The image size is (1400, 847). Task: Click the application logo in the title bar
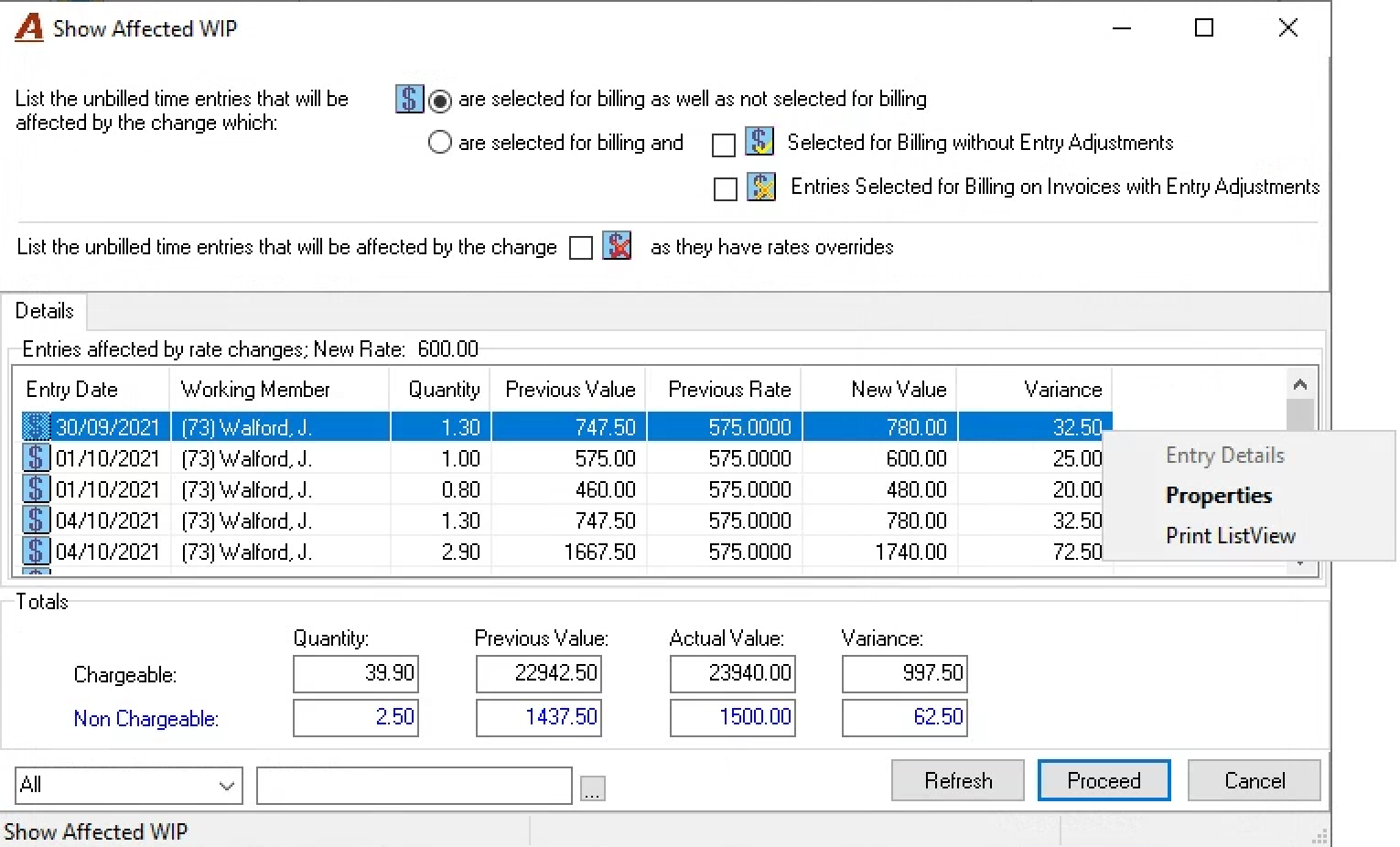coord(28,28)
